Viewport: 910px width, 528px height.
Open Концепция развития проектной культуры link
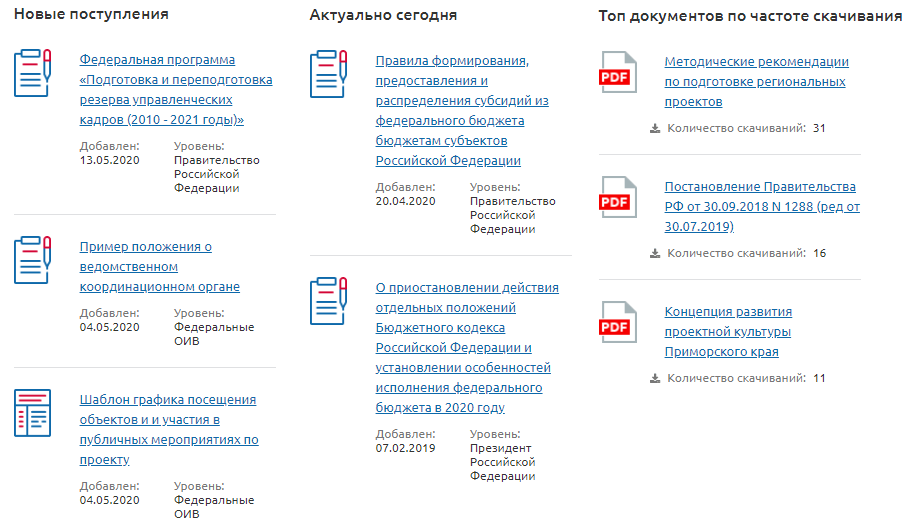coord(728,332)
